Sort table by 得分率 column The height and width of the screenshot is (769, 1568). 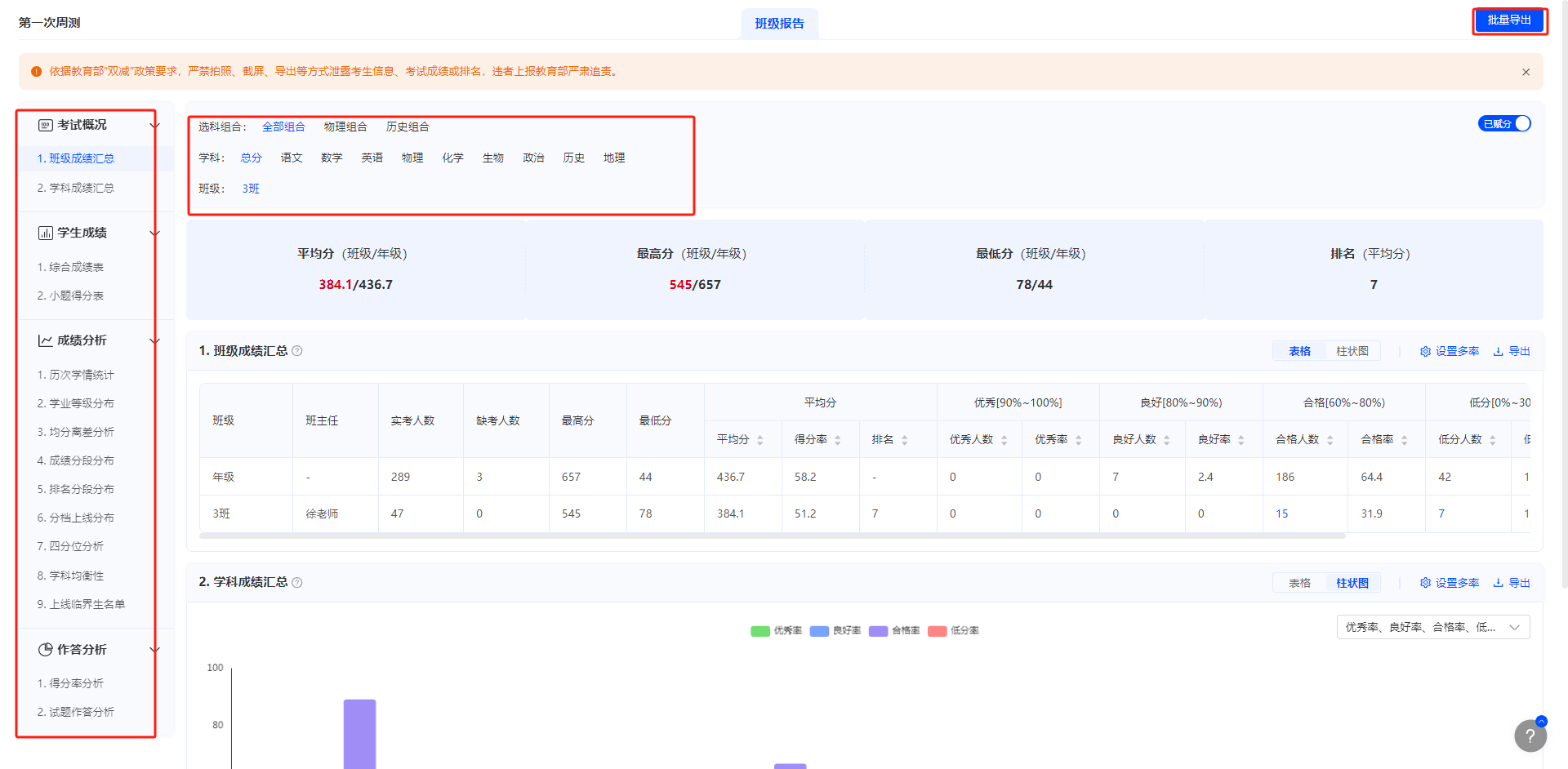tap(837, 440)
